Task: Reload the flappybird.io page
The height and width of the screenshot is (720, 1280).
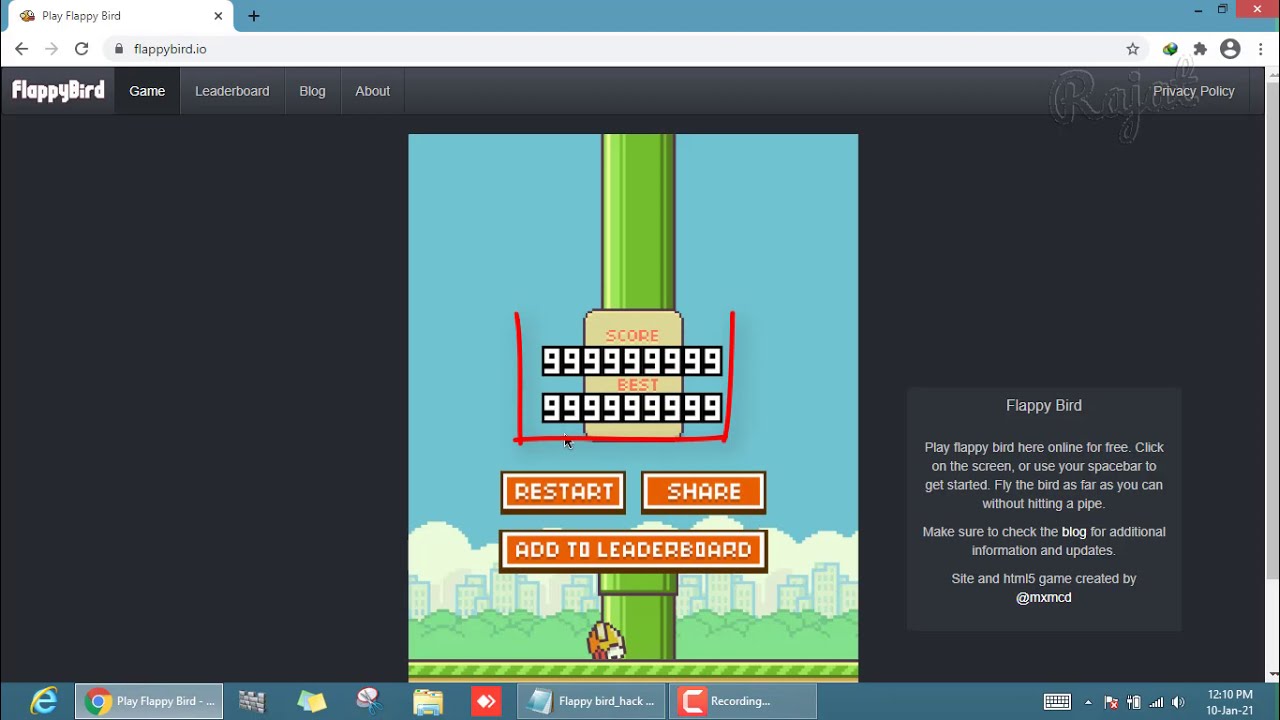Action: tap(82, 49)
